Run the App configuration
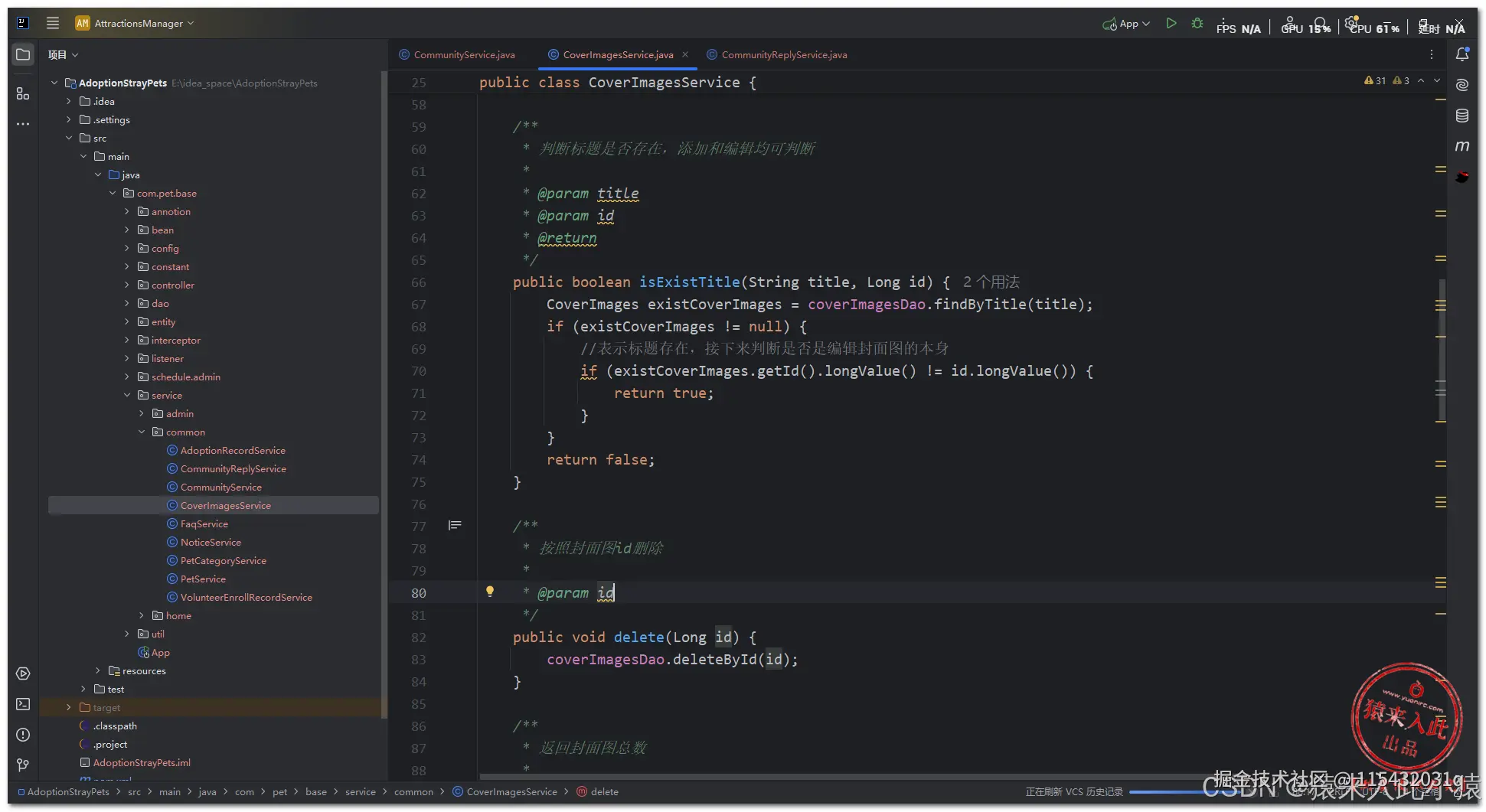Image resolution: width=1486 pixels, height=812 pixels. 1171,24
